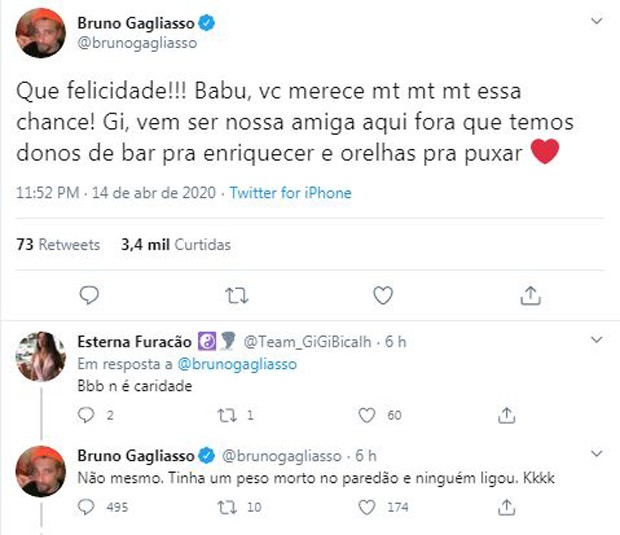Share Esterna Furacão's reply

point(507,414)
